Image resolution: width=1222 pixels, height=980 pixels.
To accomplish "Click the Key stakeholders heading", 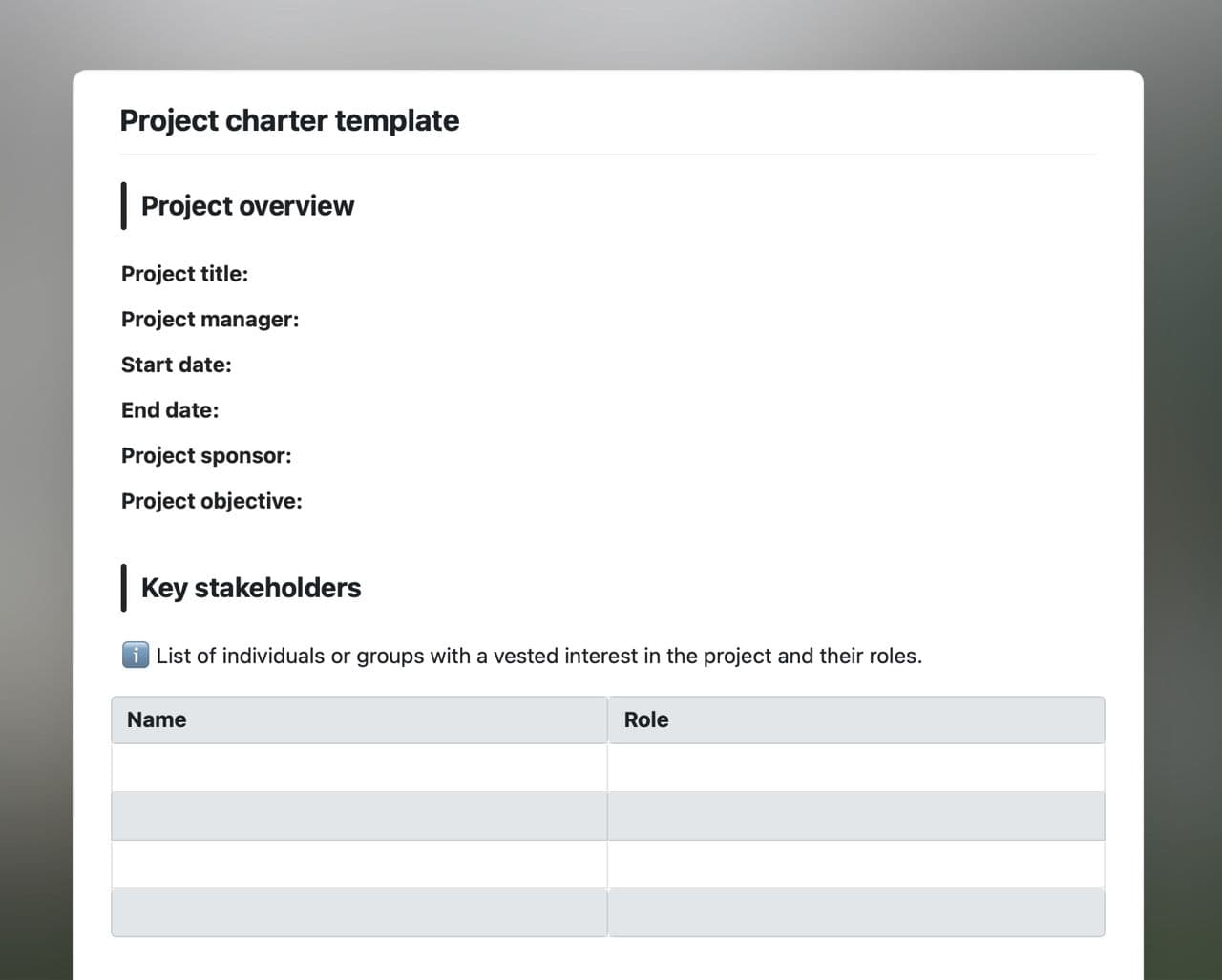I will [x=251, y=588].
